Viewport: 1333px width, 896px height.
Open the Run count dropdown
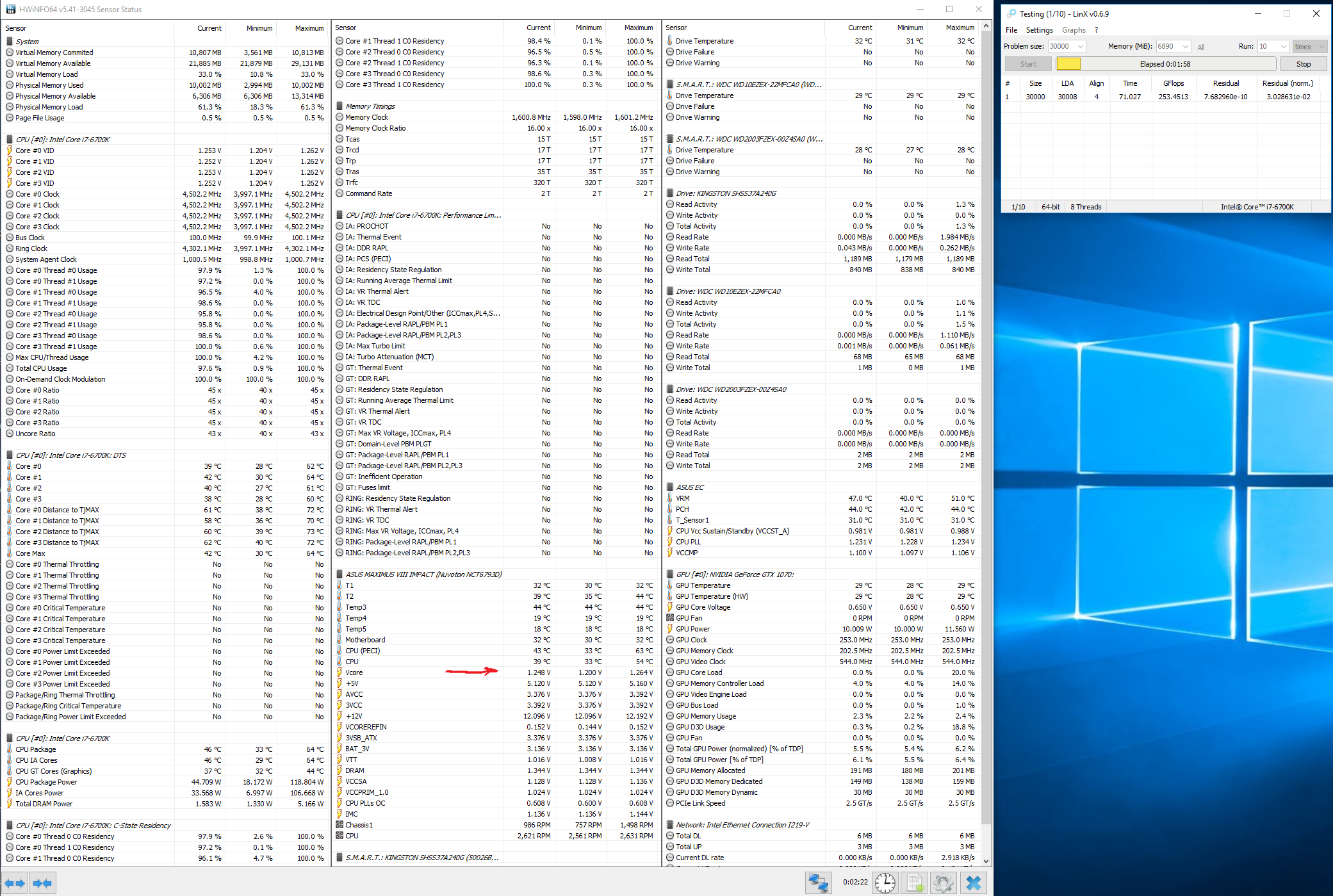pyautogui.click(x=1283, y=46)
